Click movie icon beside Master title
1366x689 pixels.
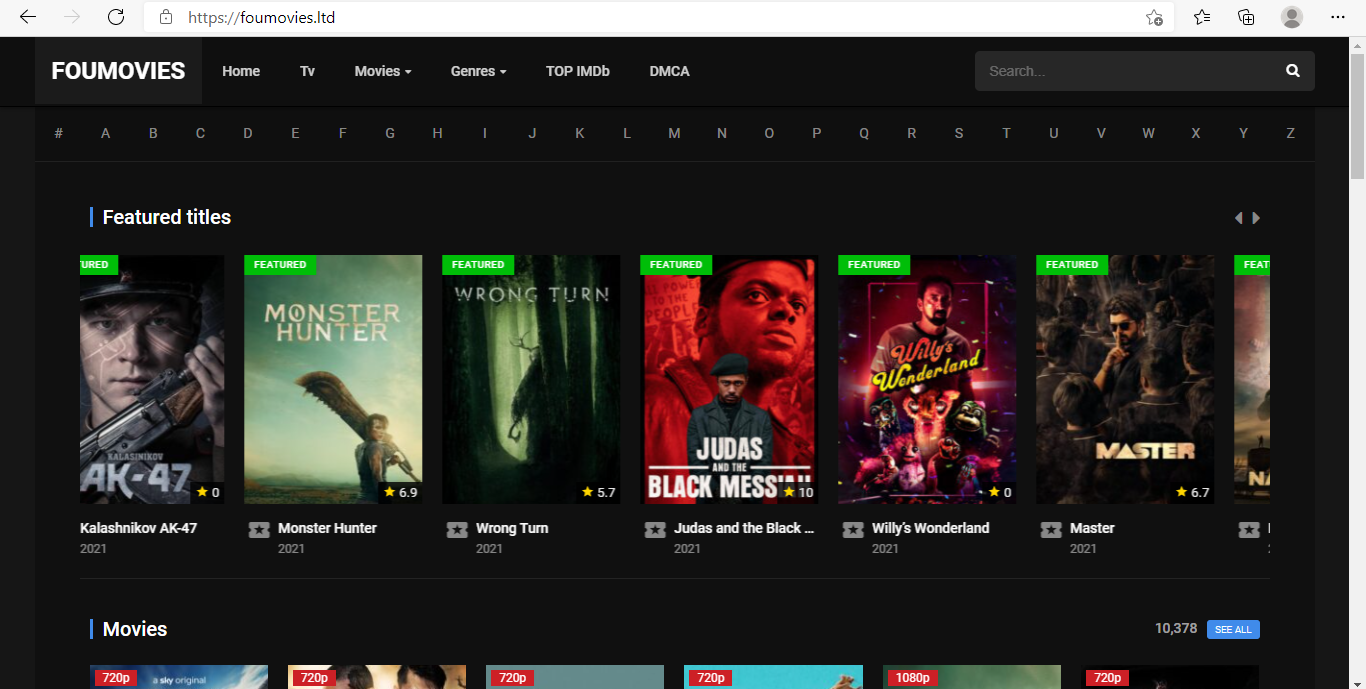point(1051,529)
